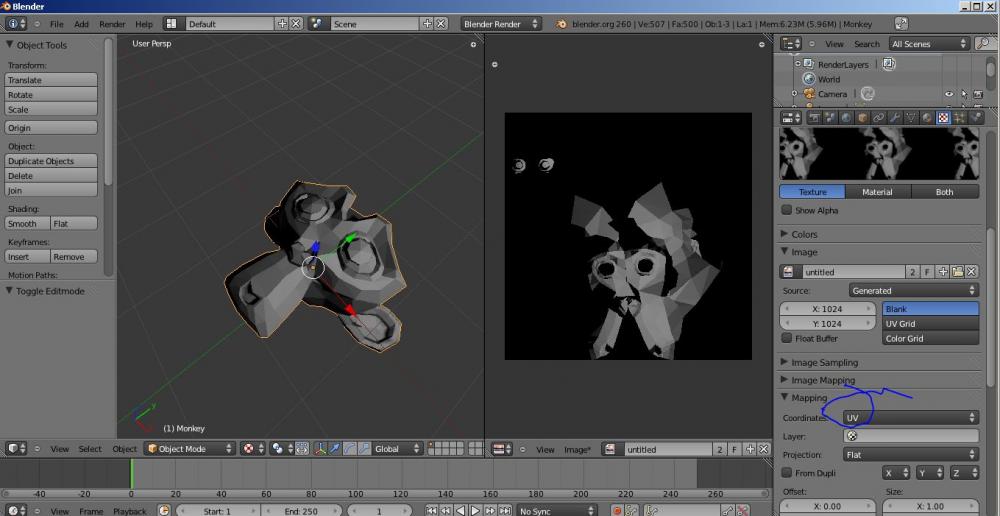Screen dimensions: 1000x516
Task: Click the X 1024 width value field
Action: point(828,309)
